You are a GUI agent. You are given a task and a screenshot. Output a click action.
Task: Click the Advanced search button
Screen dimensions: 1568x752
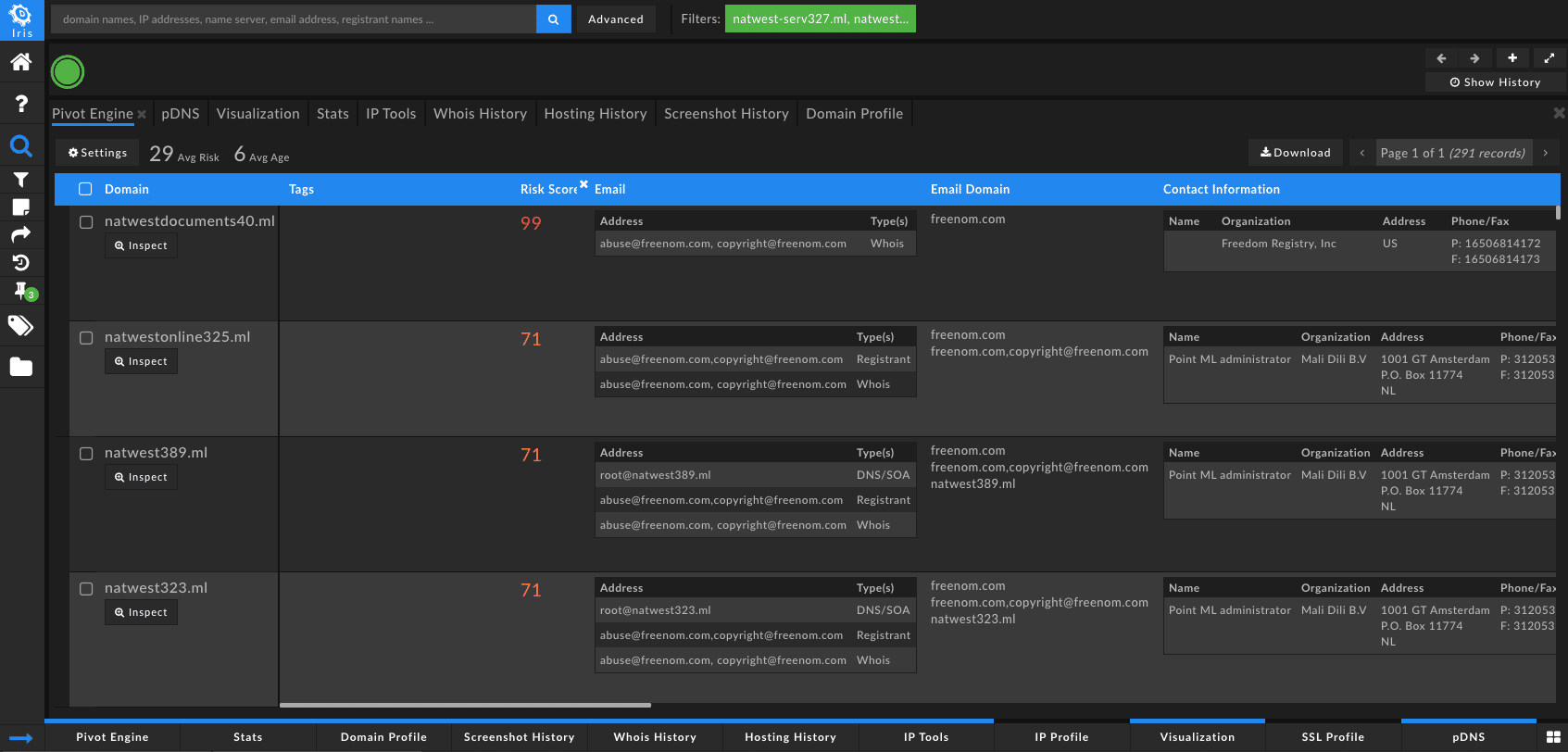coord(616,19)
